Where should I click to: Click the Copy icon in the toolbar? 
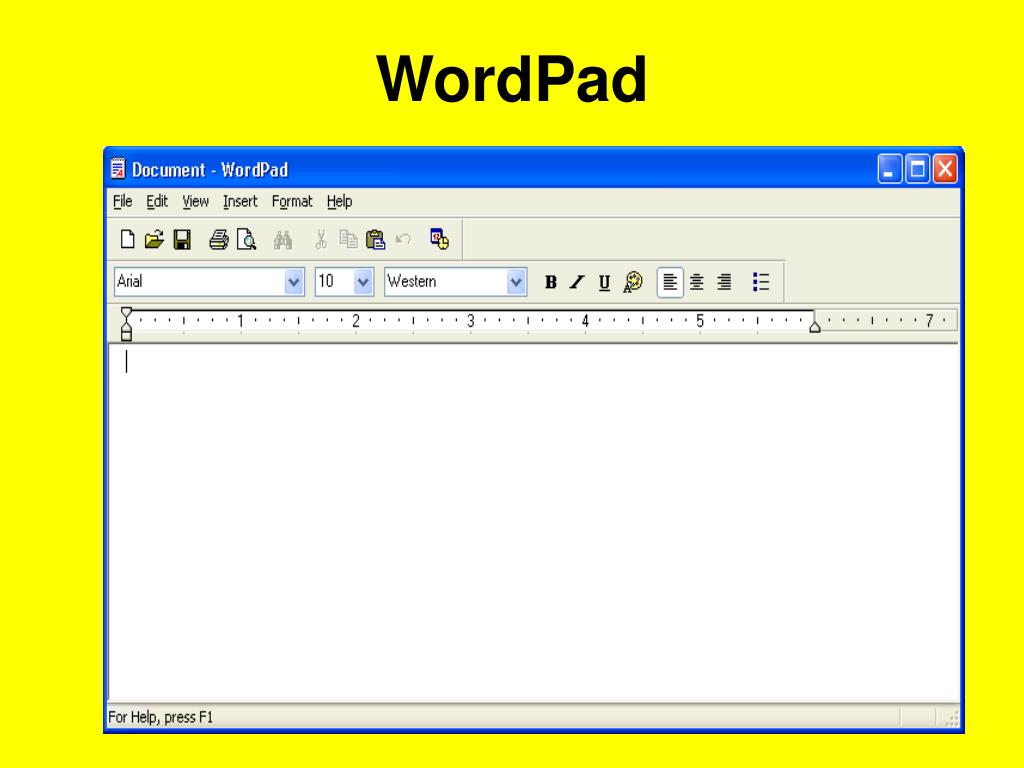click(x=348, y=240)
